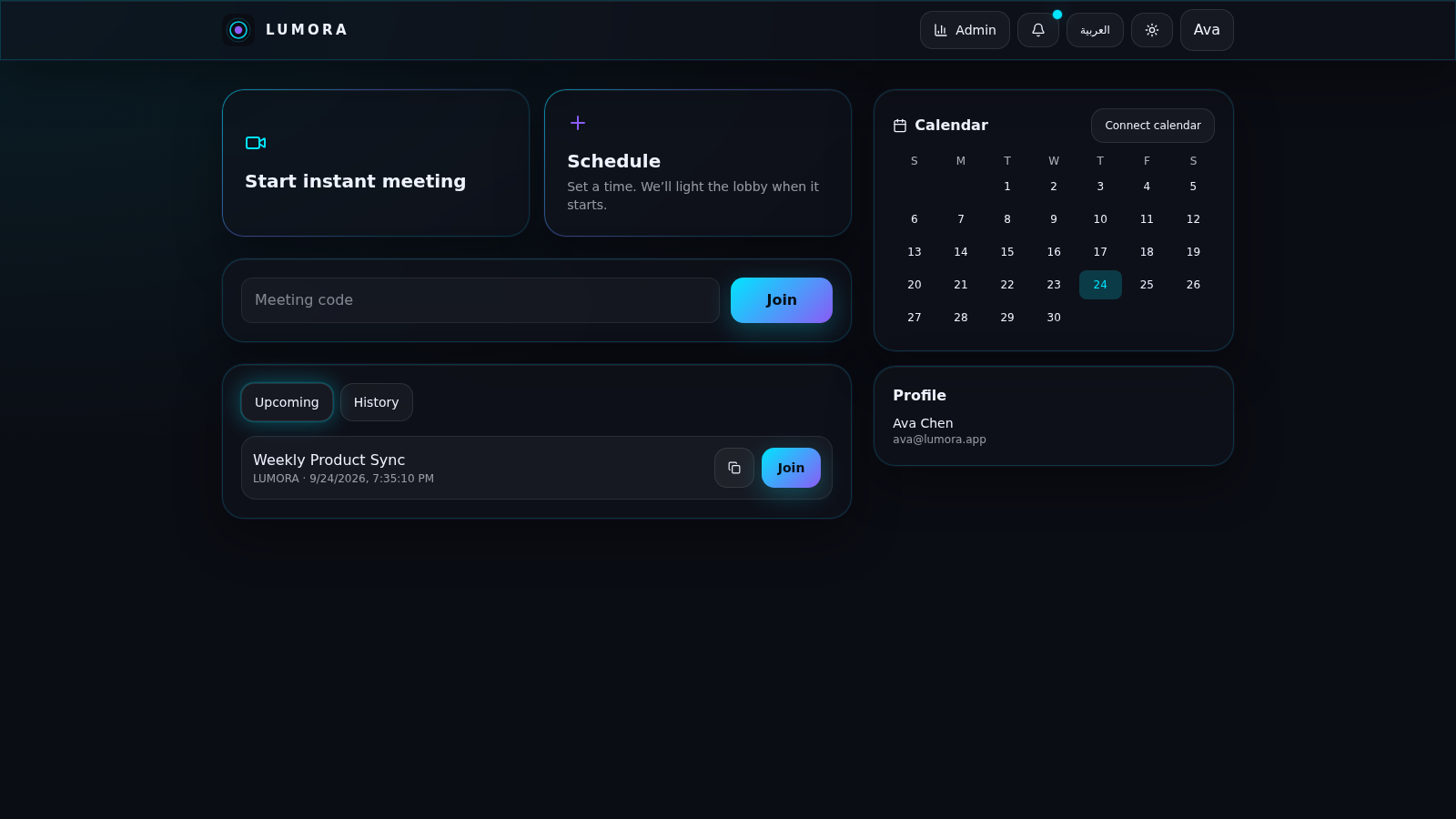Click the LUMORA brand name text
Image resolution: width=1456 pixels, height=819 pixels.
click(307, 30)
